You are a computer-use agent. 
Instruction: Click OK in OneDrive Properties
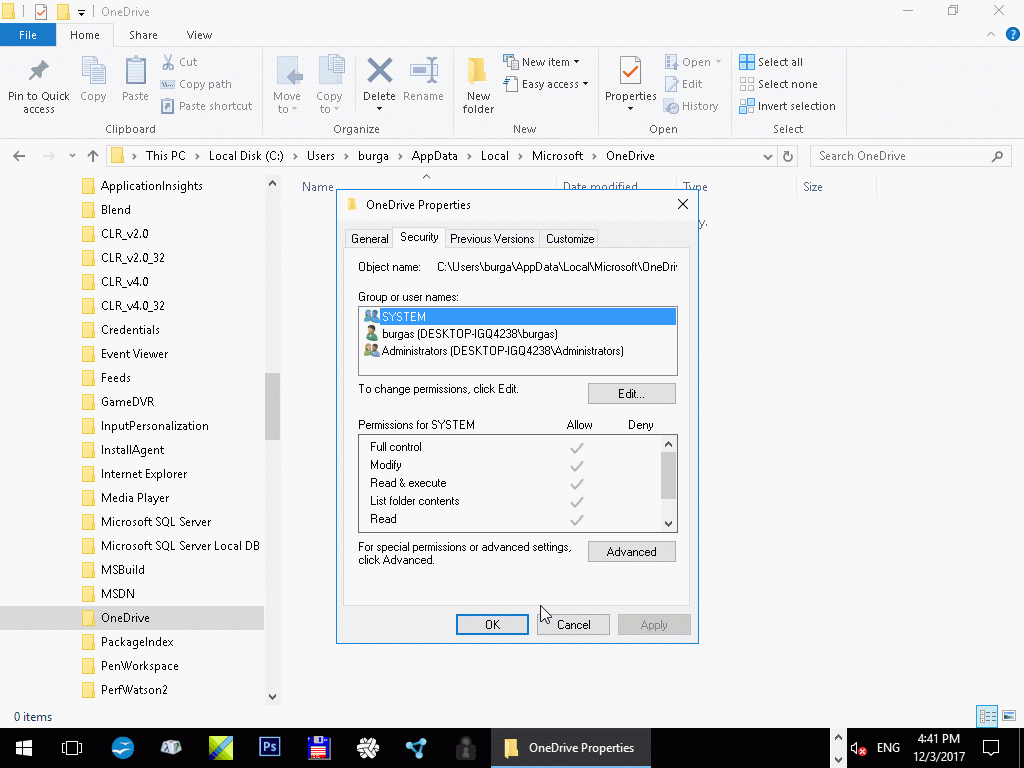pos(492,624)
